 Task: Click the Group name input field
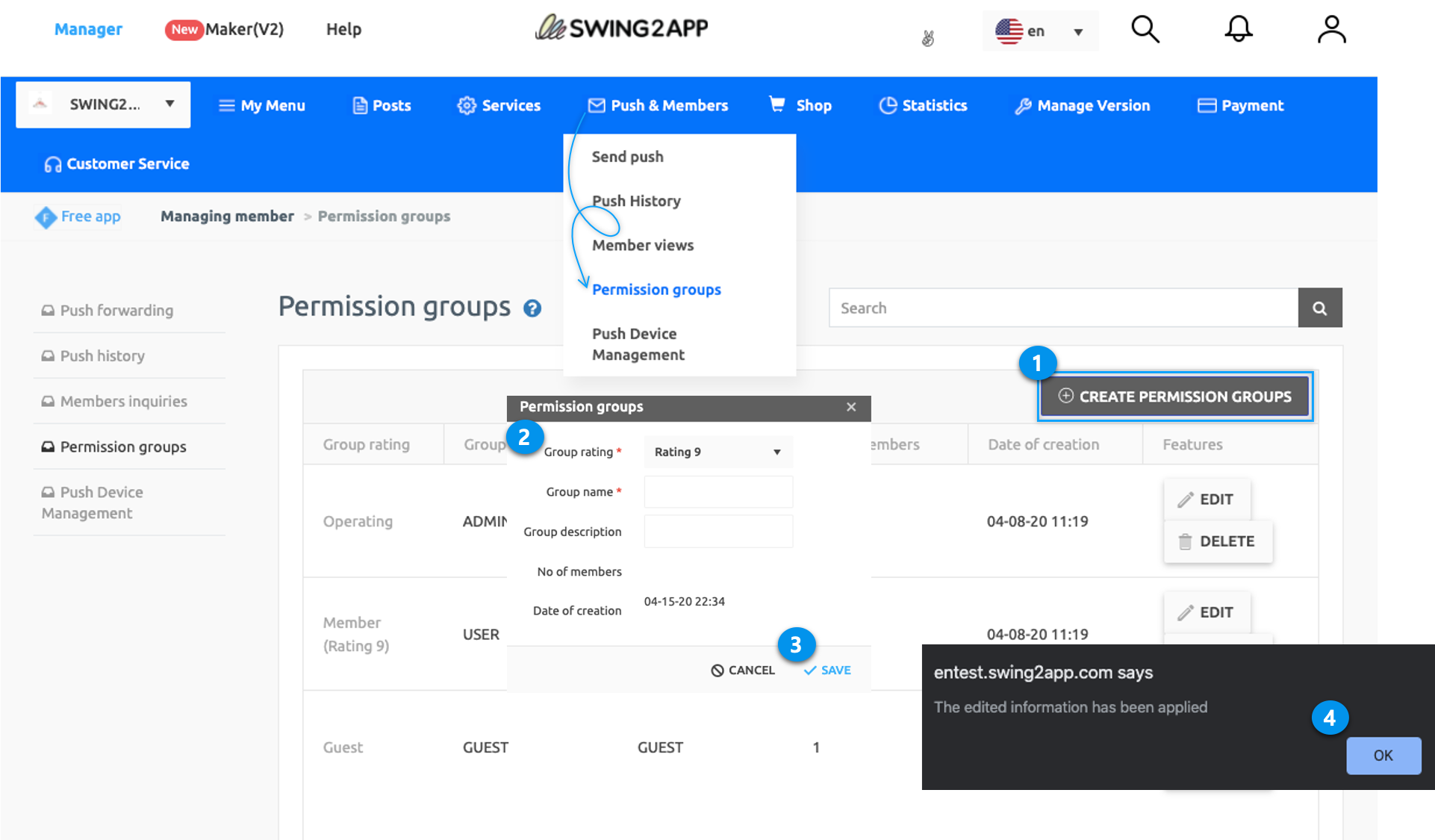point(717,491)
